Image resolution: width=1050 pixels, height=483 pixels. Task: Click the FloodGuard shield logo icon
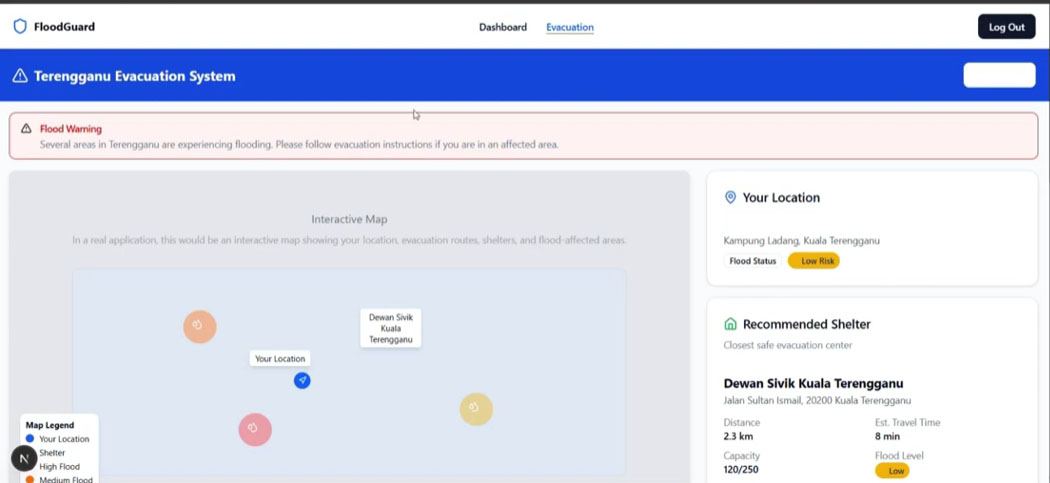coord(20,27)
